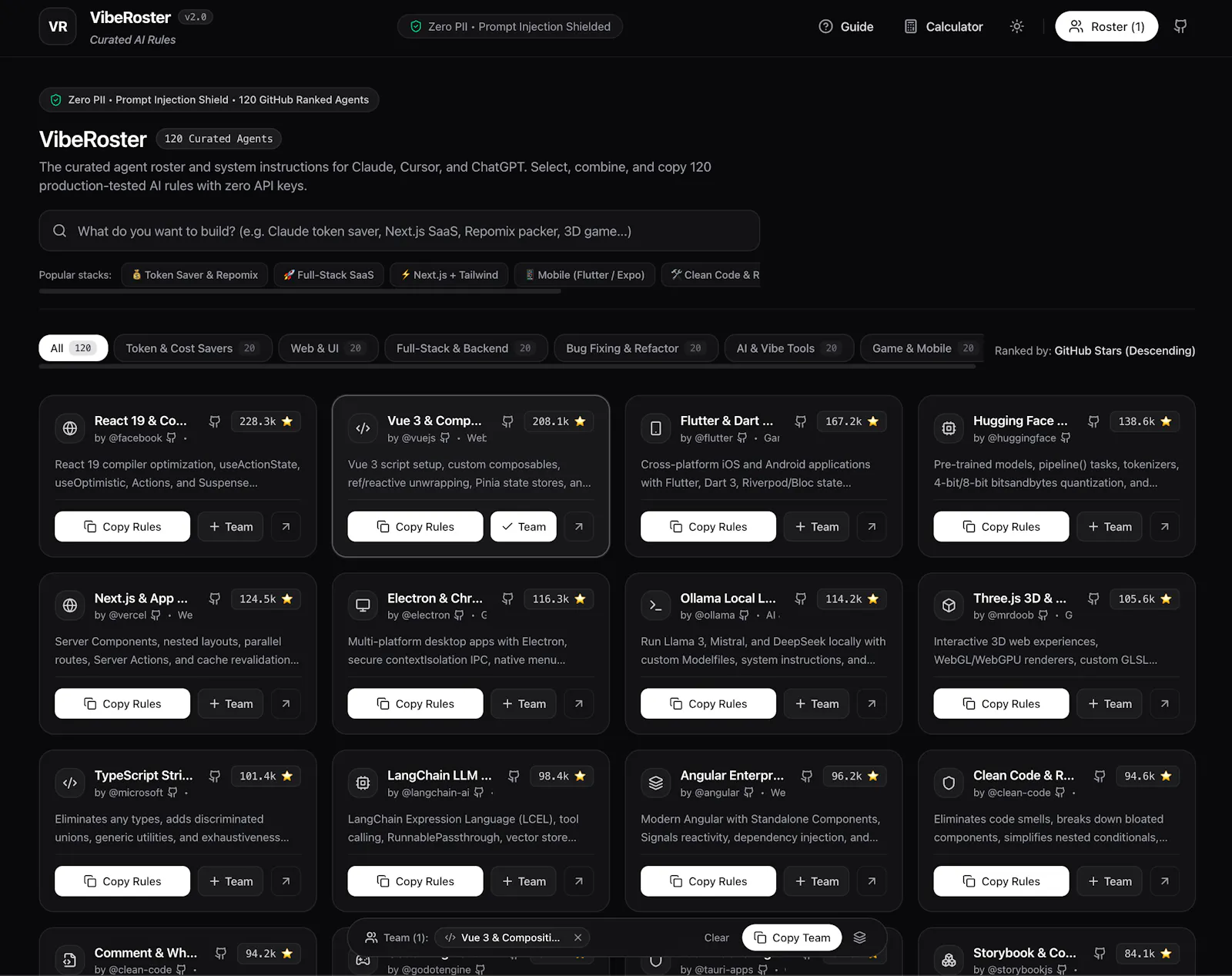Open external link arrow on Vue 3 card
The height and width of the screenshot is (976, 1232).
(579, 527)
